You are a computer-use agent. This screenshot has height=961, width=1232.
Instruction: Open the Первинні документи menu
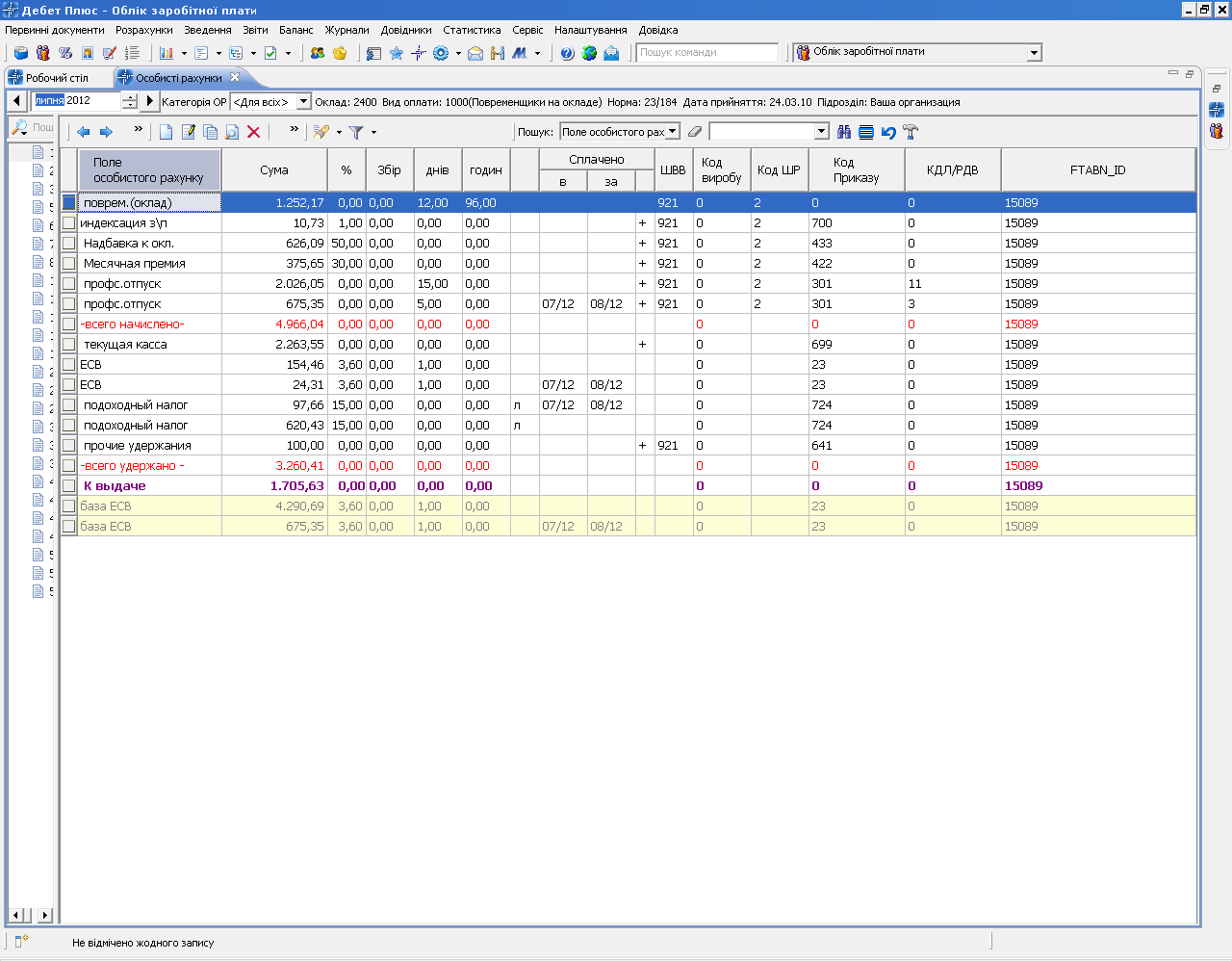[55, 30]
